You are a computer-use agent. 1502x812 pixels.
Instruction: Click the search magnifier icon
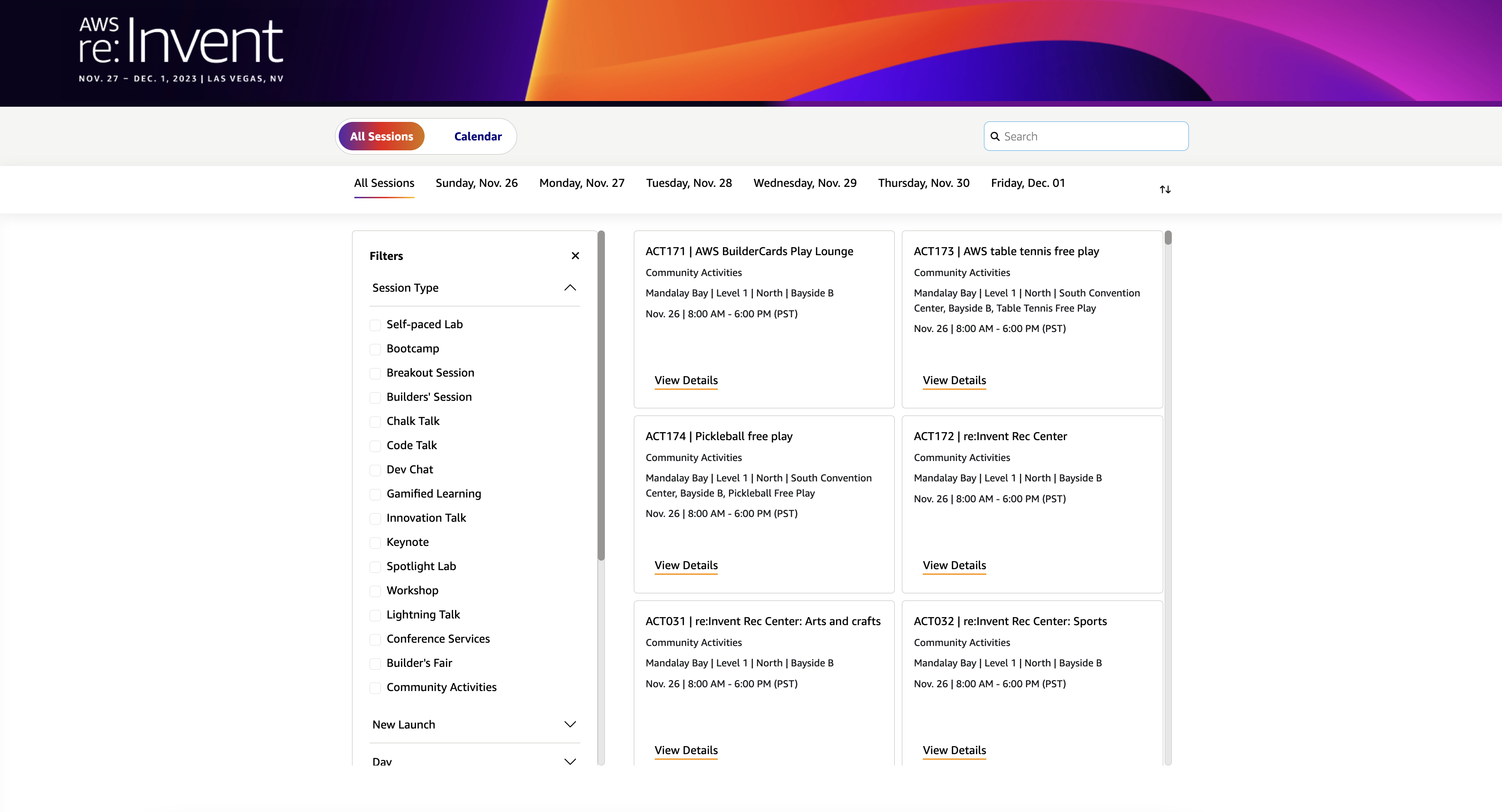tap(996, 136)
